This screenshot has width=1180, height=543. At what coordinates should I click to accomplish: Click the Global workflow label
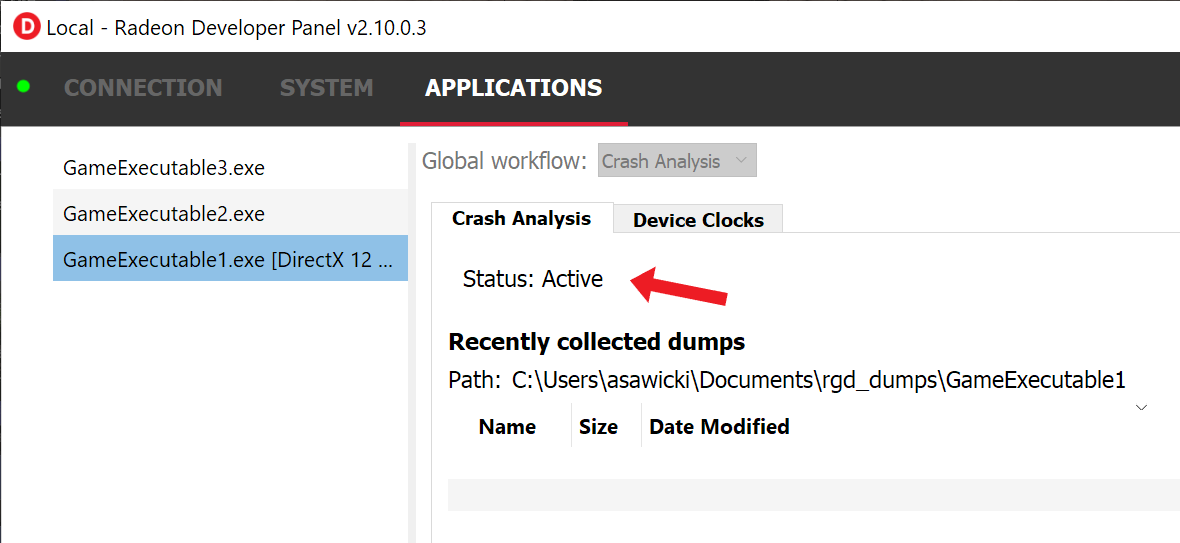504,161
